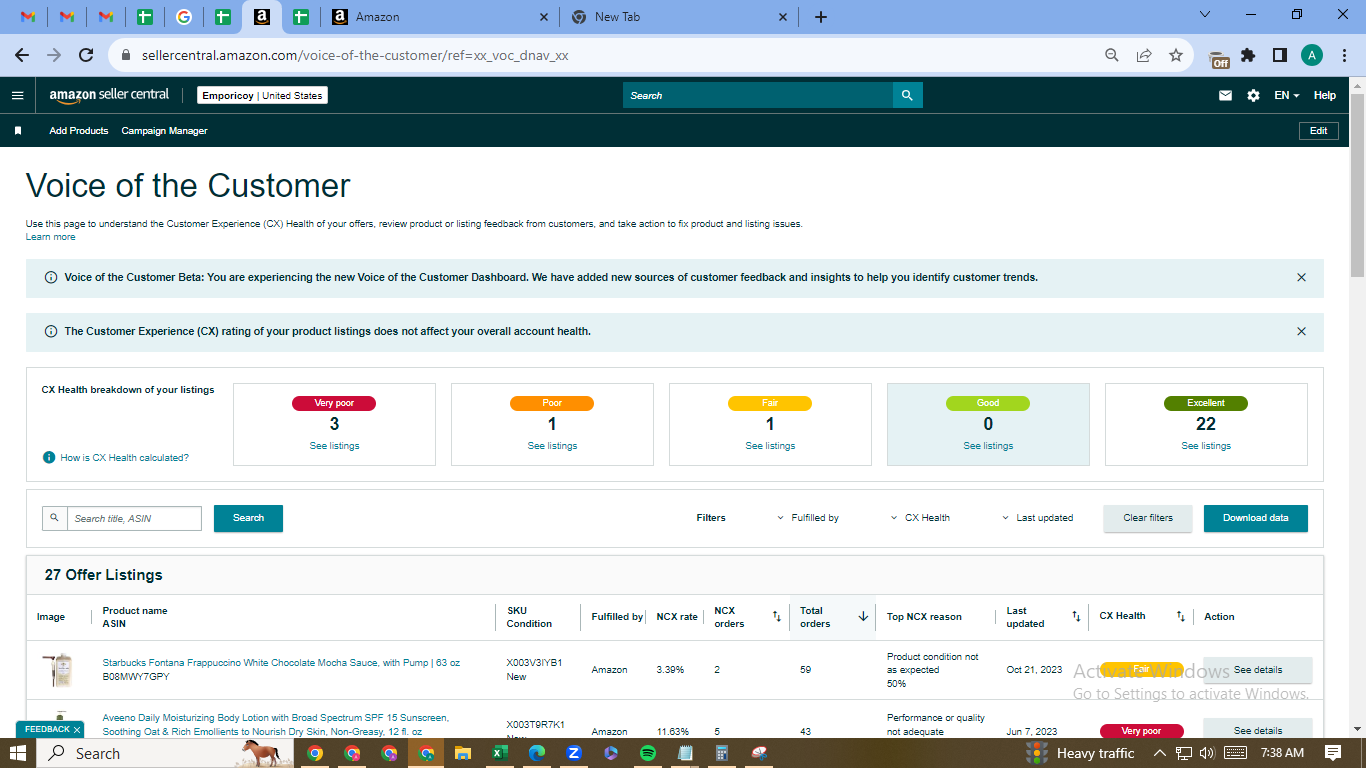1366x768 pixels.
Task: Sort the table by Total orders
Action: (863, 617)
